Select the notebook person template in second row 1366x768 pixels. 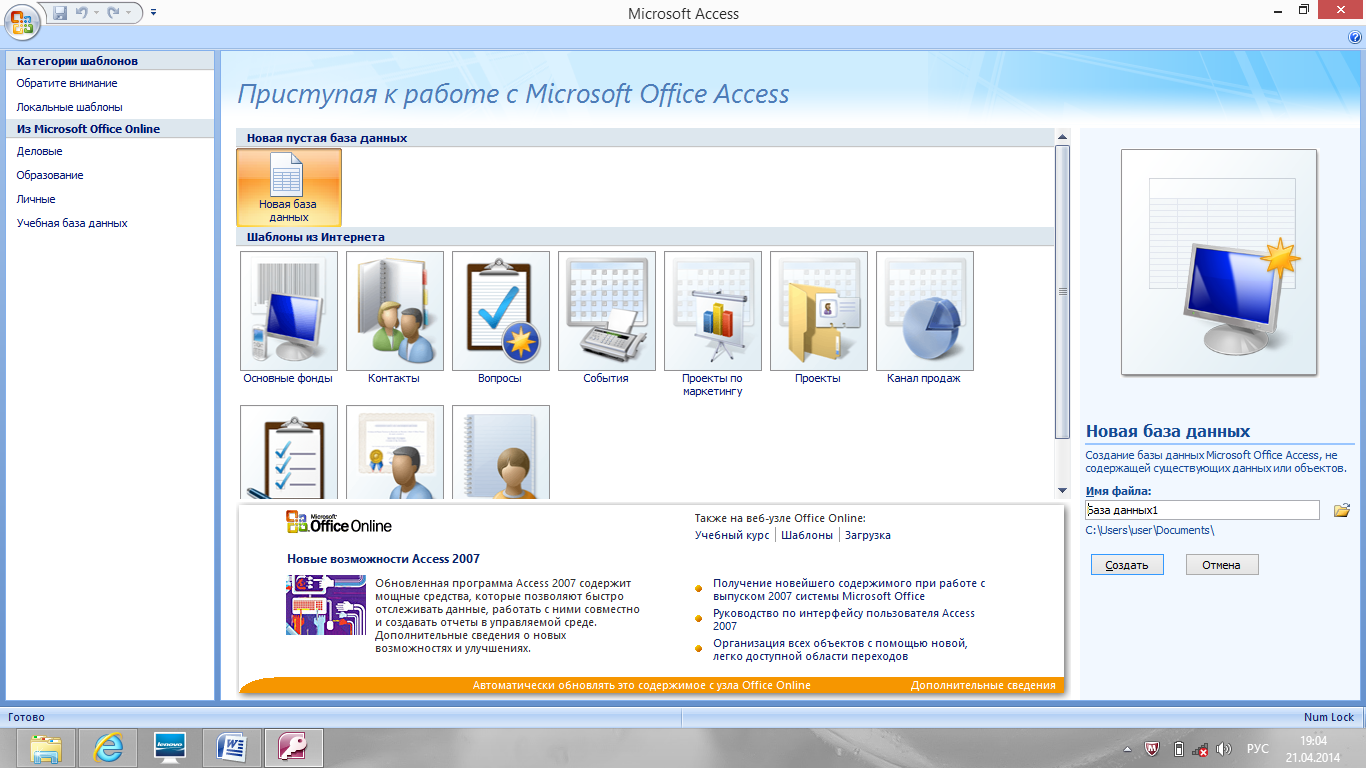pyautogui.click(x=500, y=451)
